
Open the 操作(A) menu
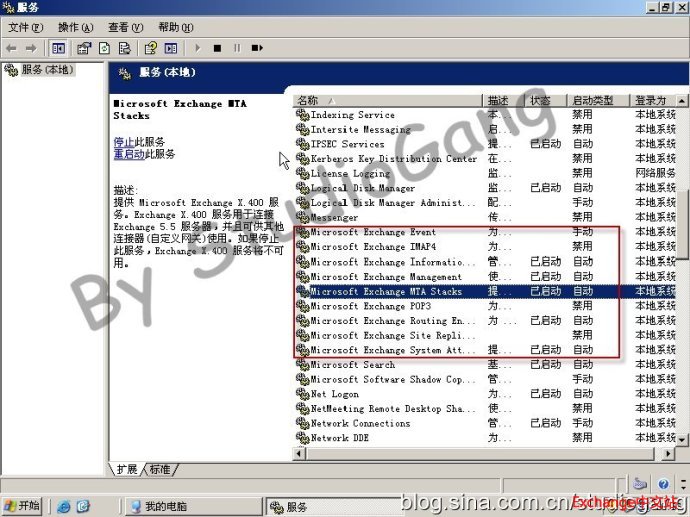coord(76,27)
